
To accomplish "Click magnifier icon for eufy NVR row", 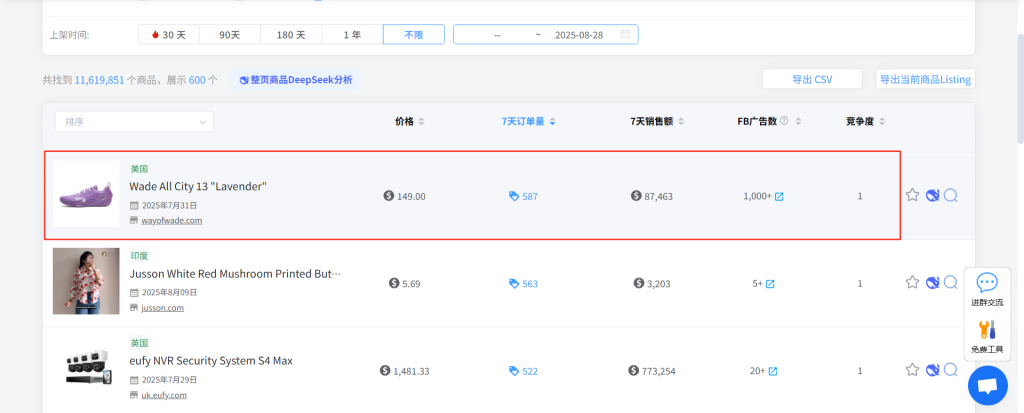I will coord(951,370).
